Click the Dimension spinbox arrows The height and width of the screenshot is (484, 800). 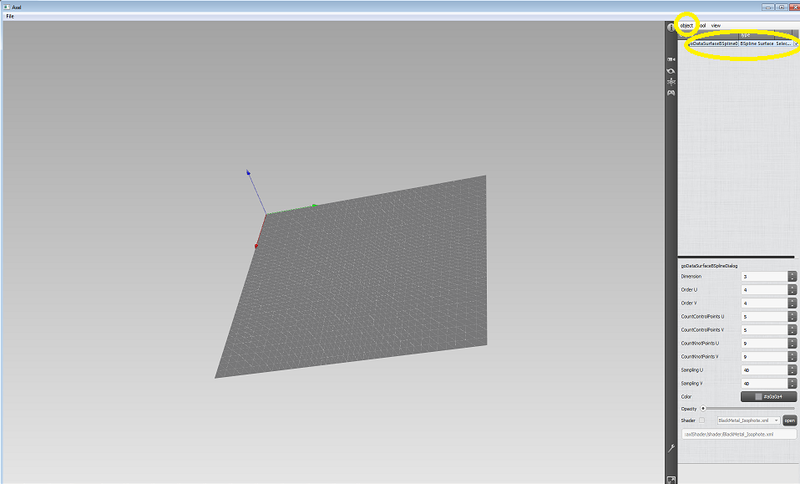pyautogui.click(x=792, y=276)
